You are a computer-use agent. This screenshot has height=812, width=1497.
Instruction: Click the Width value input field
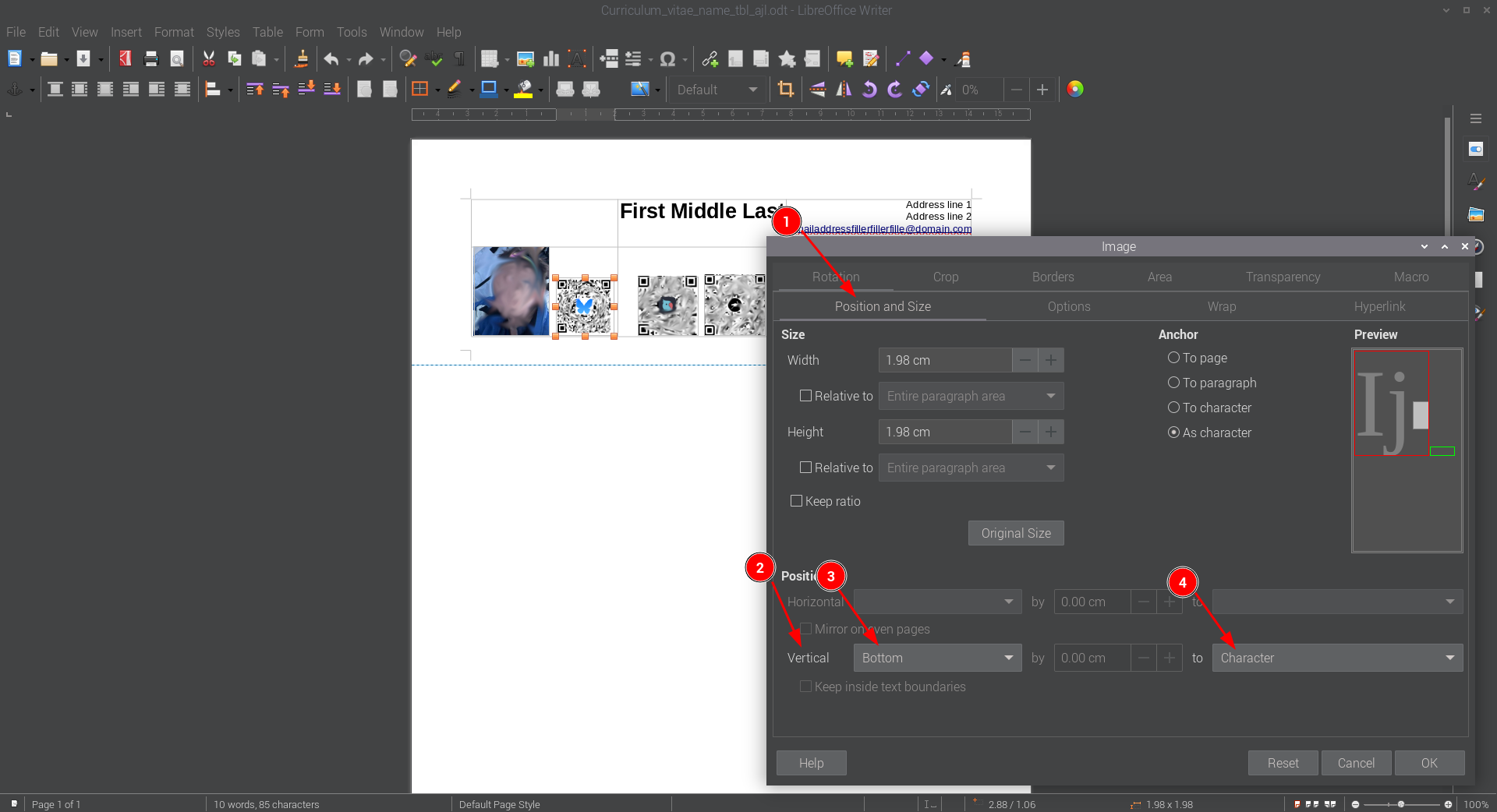coord(945,360)
